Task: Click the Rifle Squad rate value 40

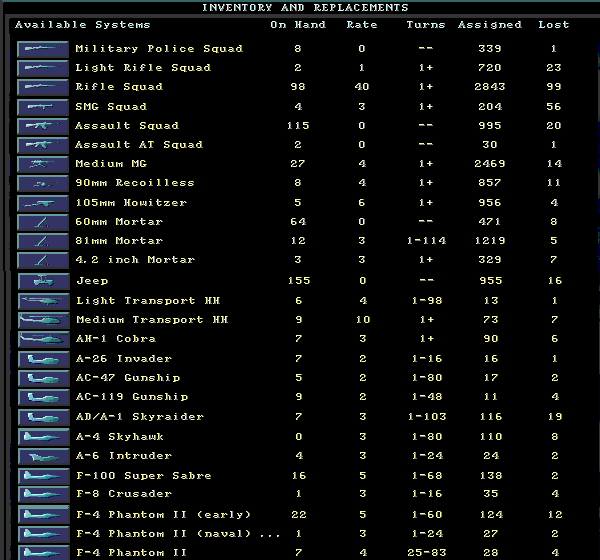Action: click(x=362, y=87)
